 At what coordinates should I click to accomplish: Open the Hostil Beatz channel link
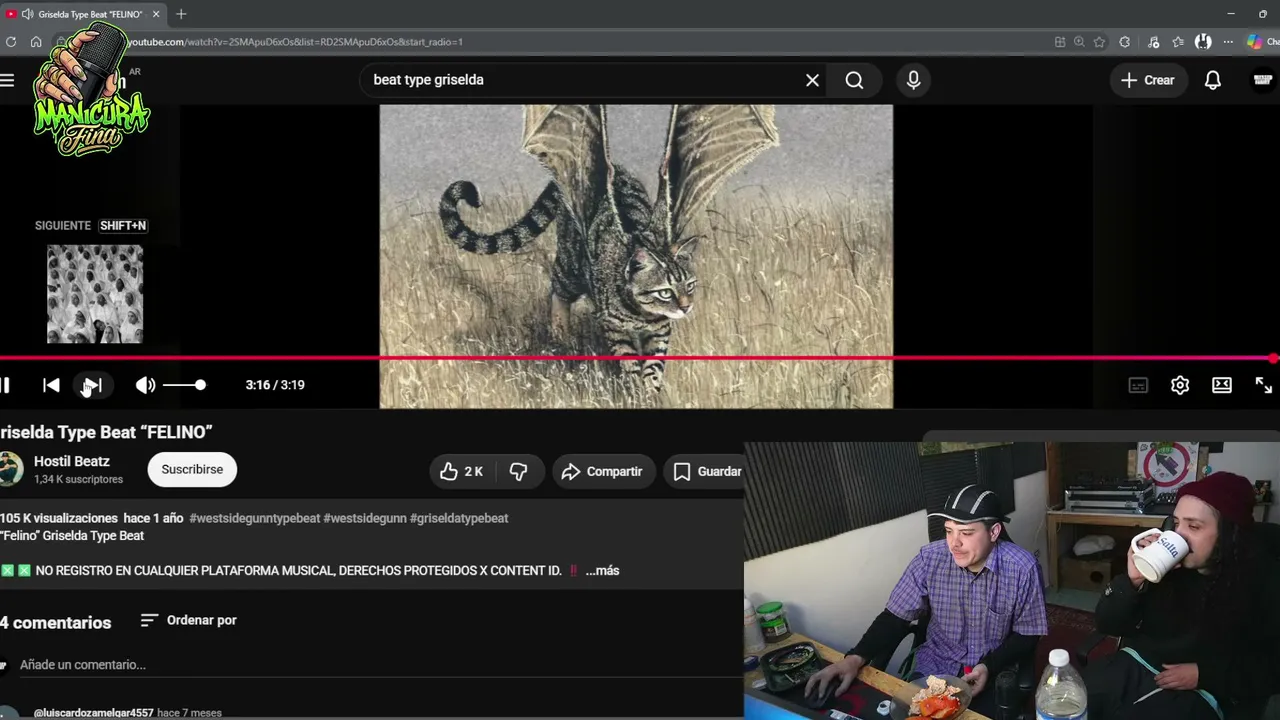tap(72, 461)
